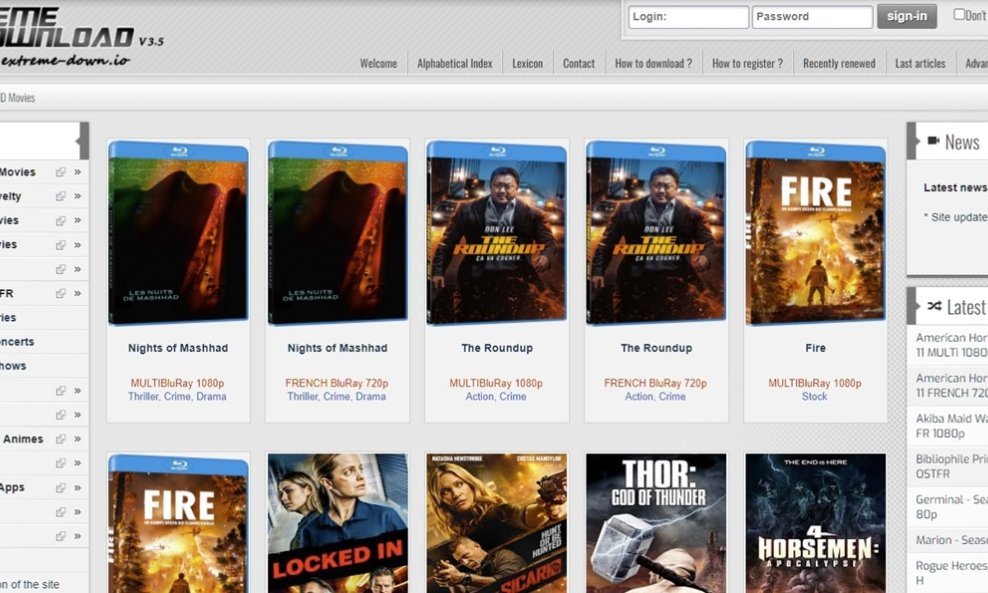Click Stock genre link under Fire
Viewport: 988px width, 593px height.
[x=815, y=396]
